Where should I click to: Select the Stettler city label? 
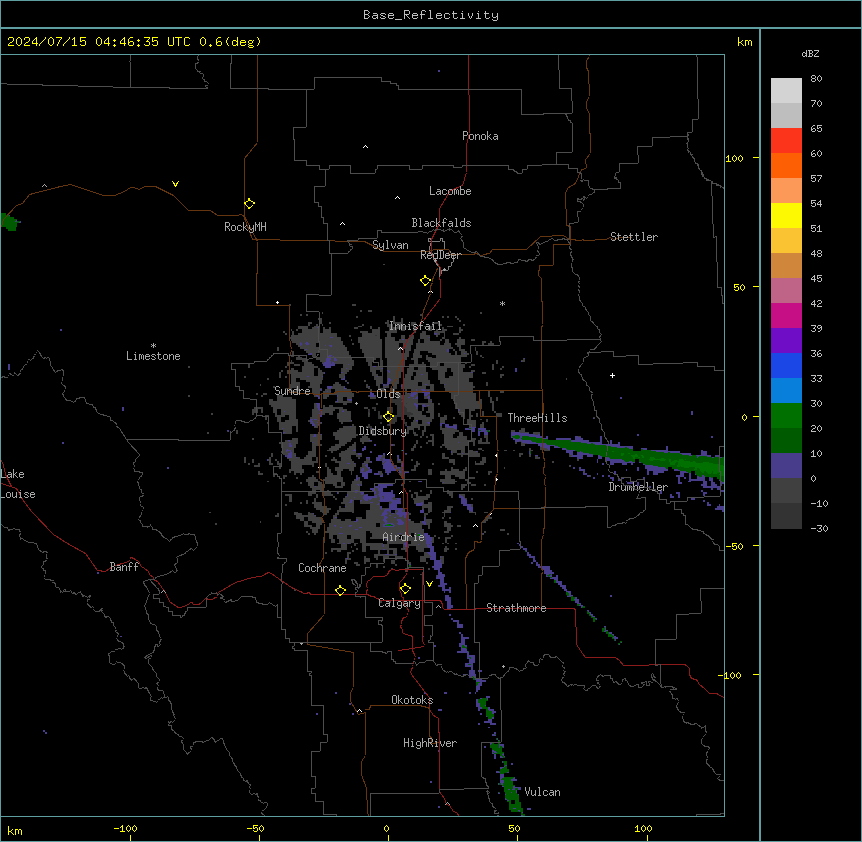(x=634, y=237)
